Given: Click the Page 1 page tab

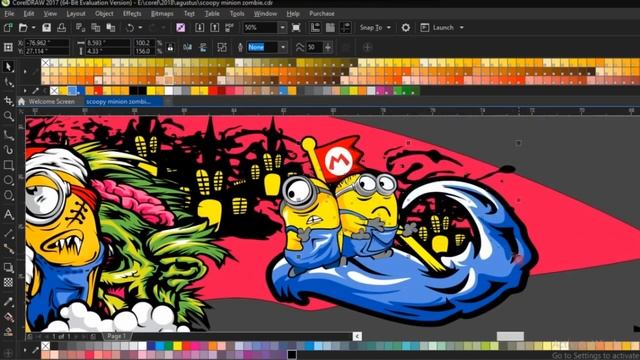Looking at the screenshot, I should 116,336.
